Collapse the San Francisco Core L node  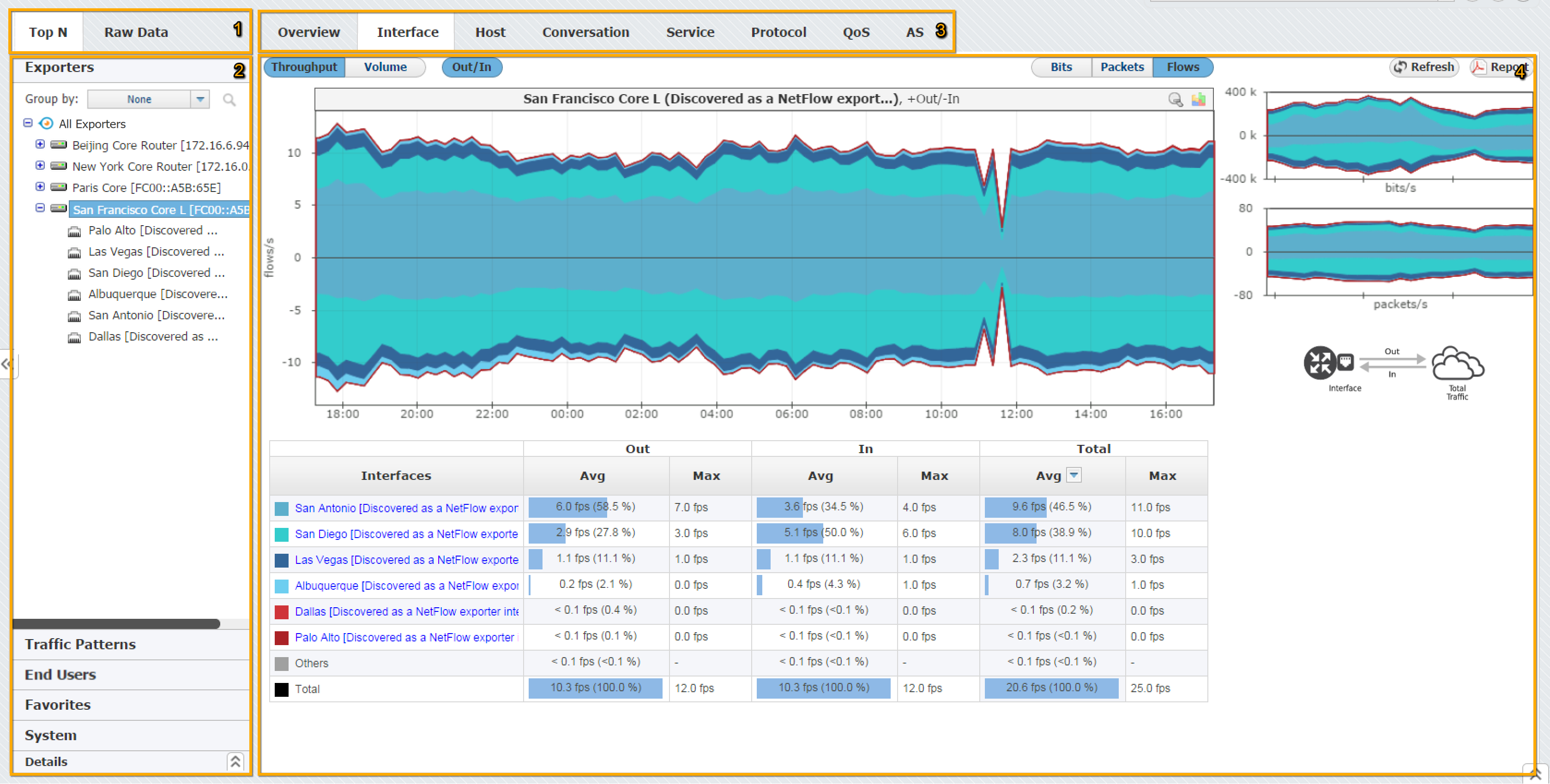coord(40,208)
